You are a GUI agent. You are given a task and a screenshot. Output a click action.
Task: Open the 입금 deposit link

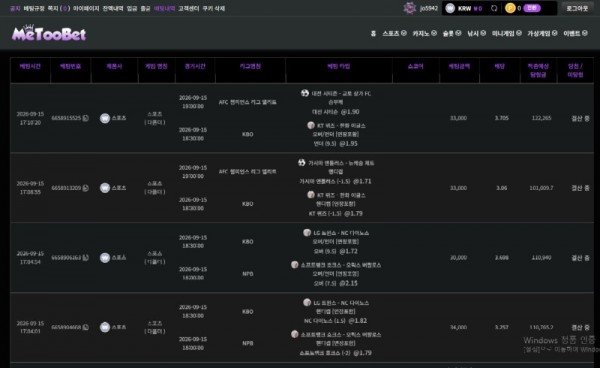(132, 8)
